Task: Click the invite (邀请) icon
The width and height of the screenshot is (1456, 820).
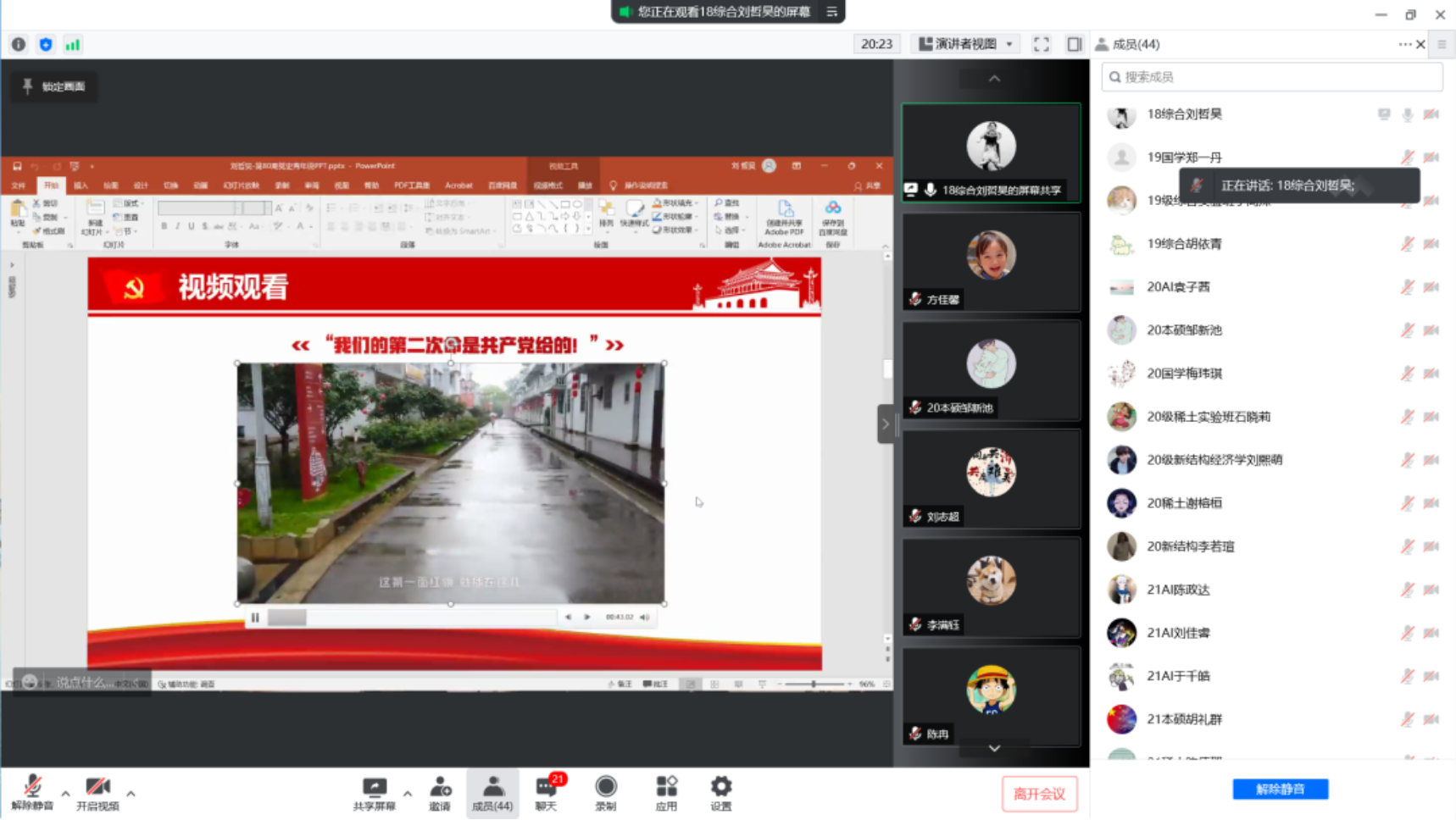Action: (x=440, y=793)
